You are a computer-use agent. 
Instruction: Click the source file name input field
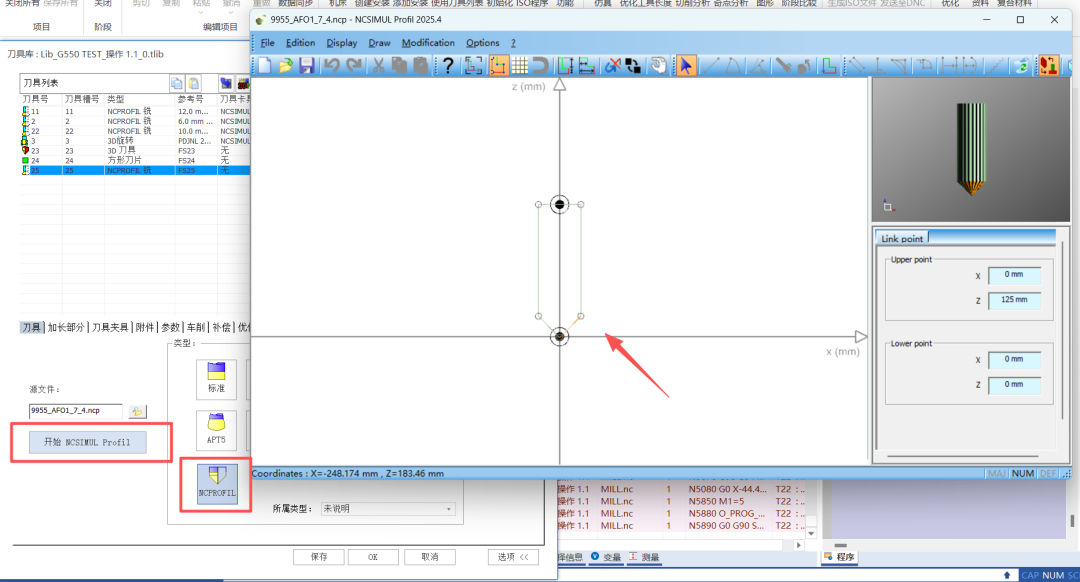(76, 410)
